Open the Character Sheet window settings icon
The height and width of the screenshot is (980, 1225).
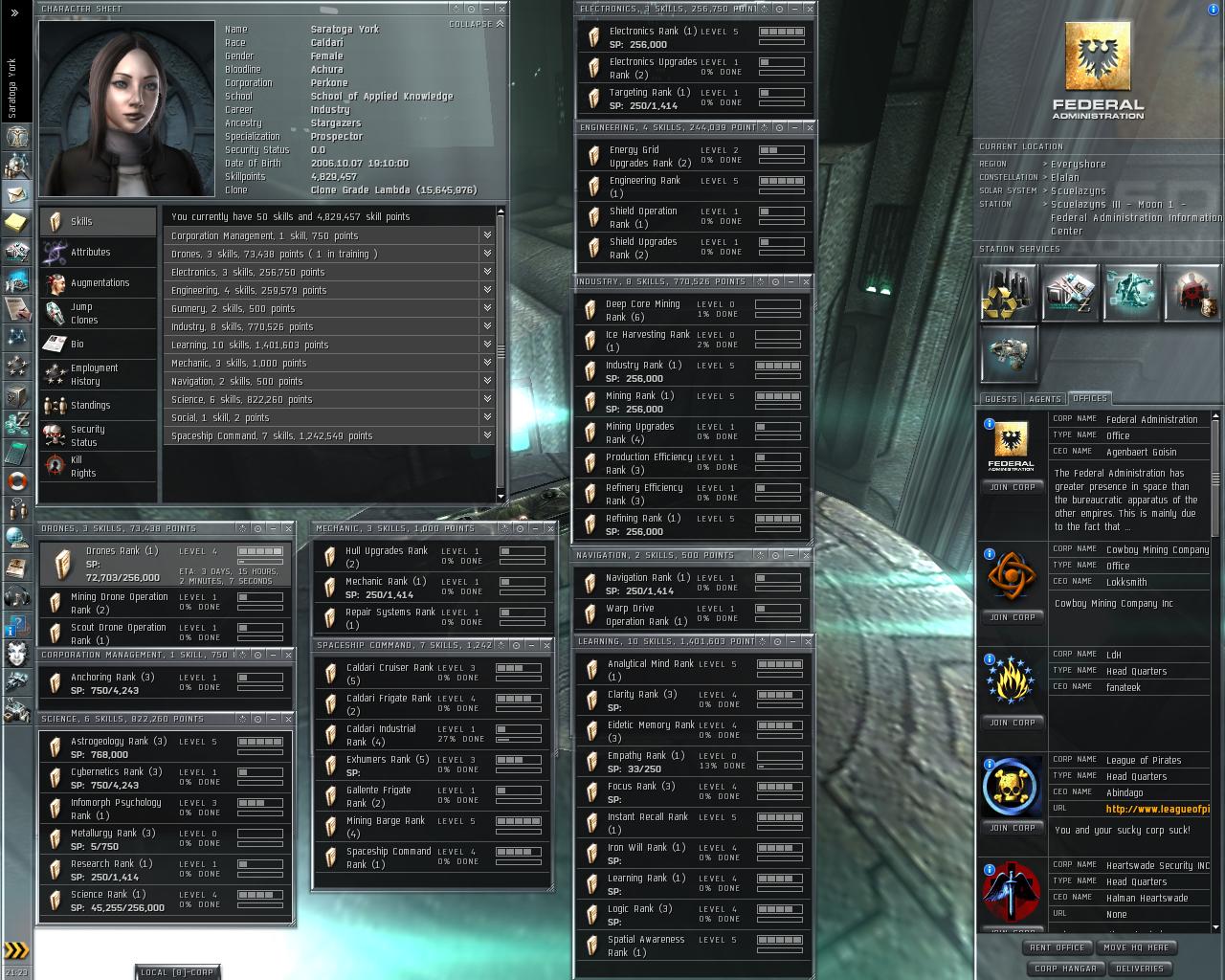[457, 9]
